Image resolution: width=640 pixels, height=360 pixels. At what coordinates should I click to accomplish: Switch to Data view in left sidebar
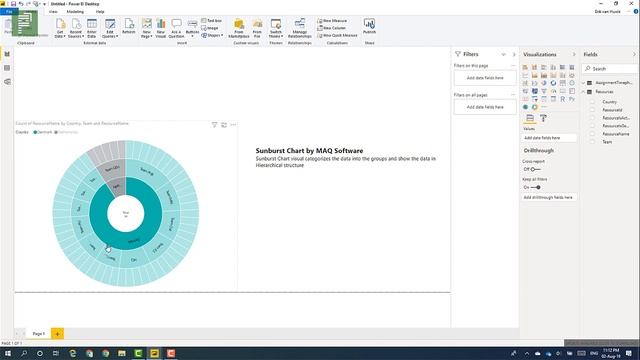7,68
